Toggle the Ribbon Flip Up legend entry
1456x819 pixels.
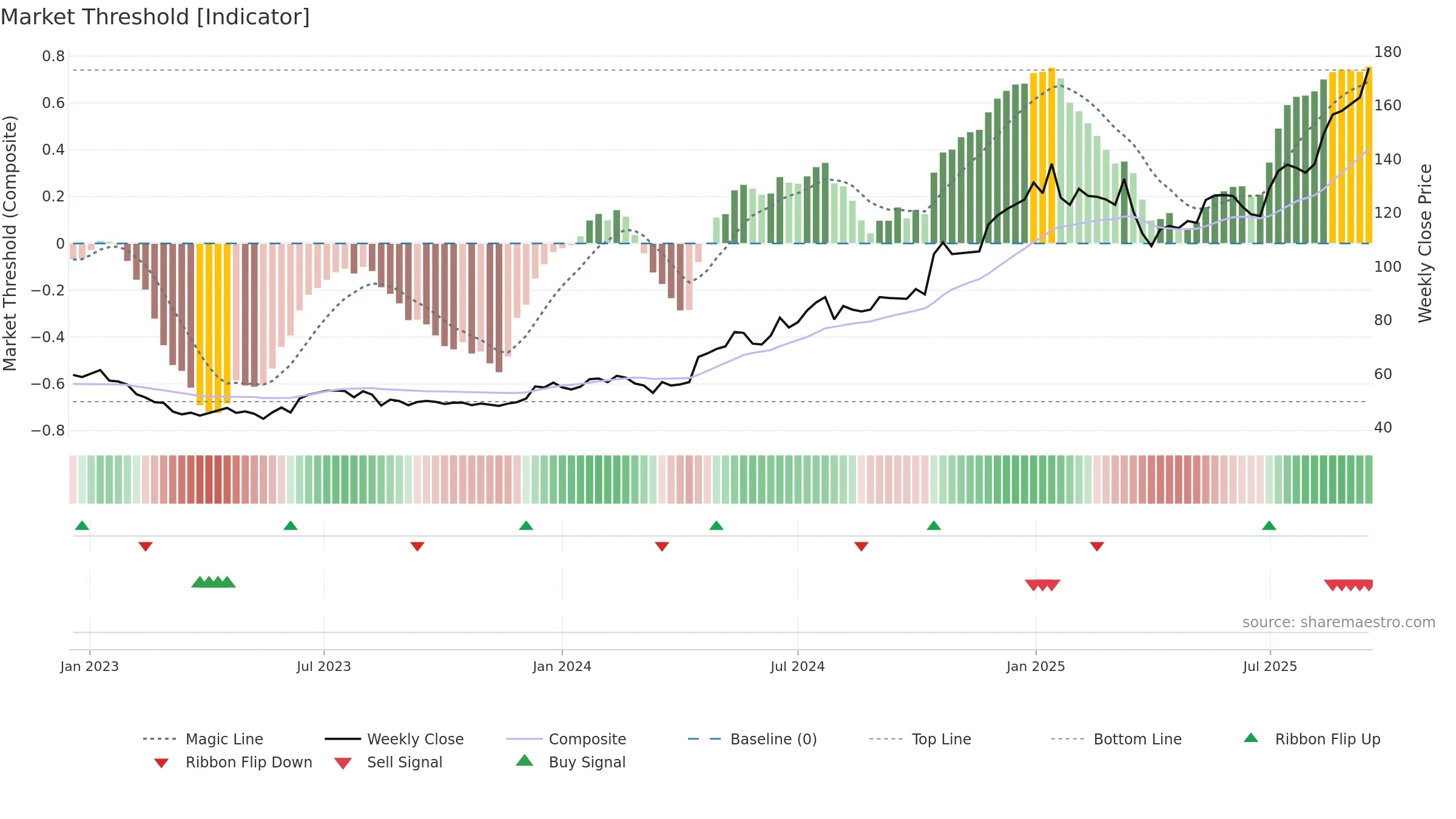tap(1312, 739)
